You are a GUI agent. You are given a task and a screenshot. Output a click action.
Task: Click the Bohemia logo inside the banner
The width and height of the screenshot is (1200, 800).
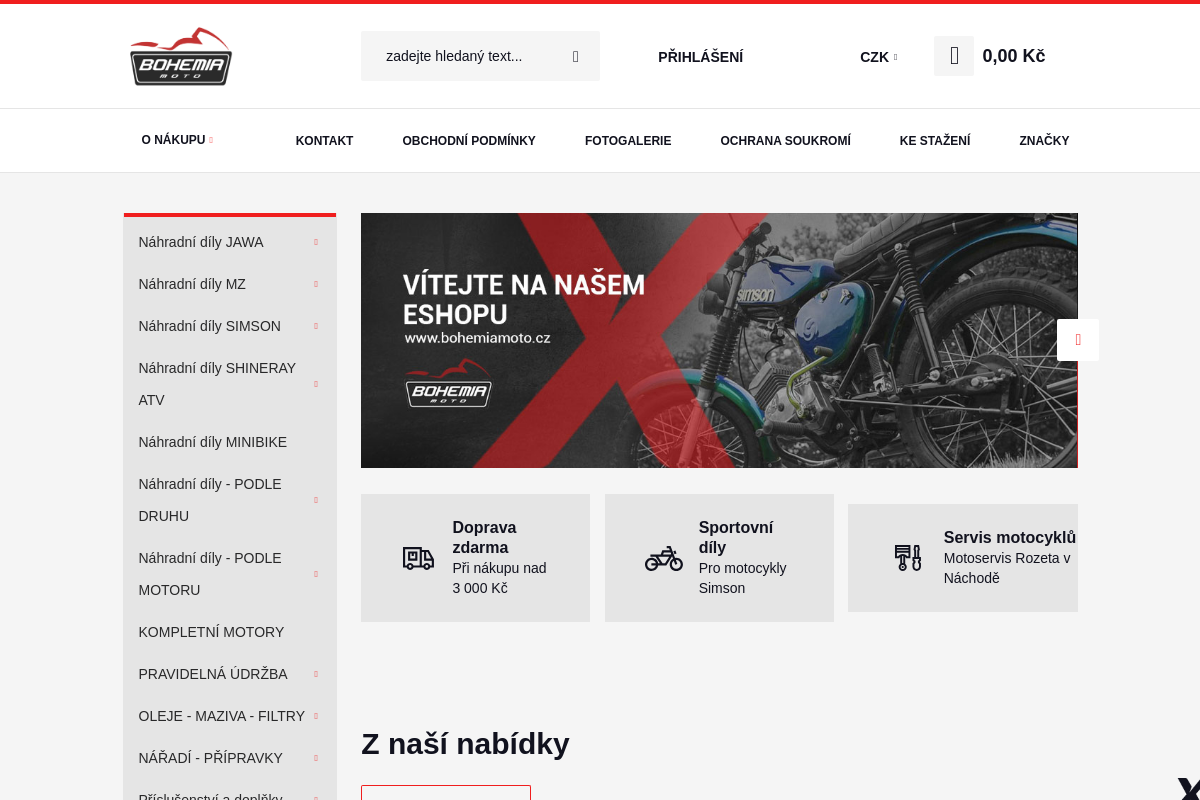pos(448,383)
